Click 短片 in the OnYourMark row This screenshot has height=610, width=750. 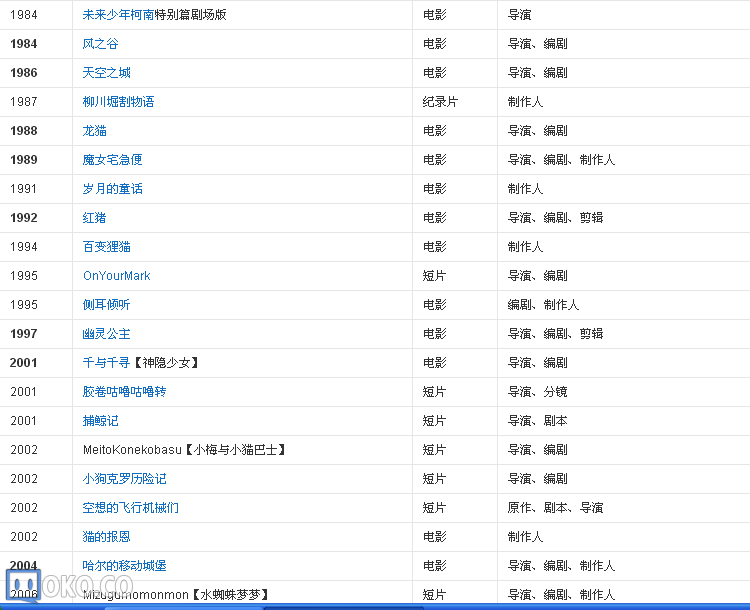(x=434, y=276)
